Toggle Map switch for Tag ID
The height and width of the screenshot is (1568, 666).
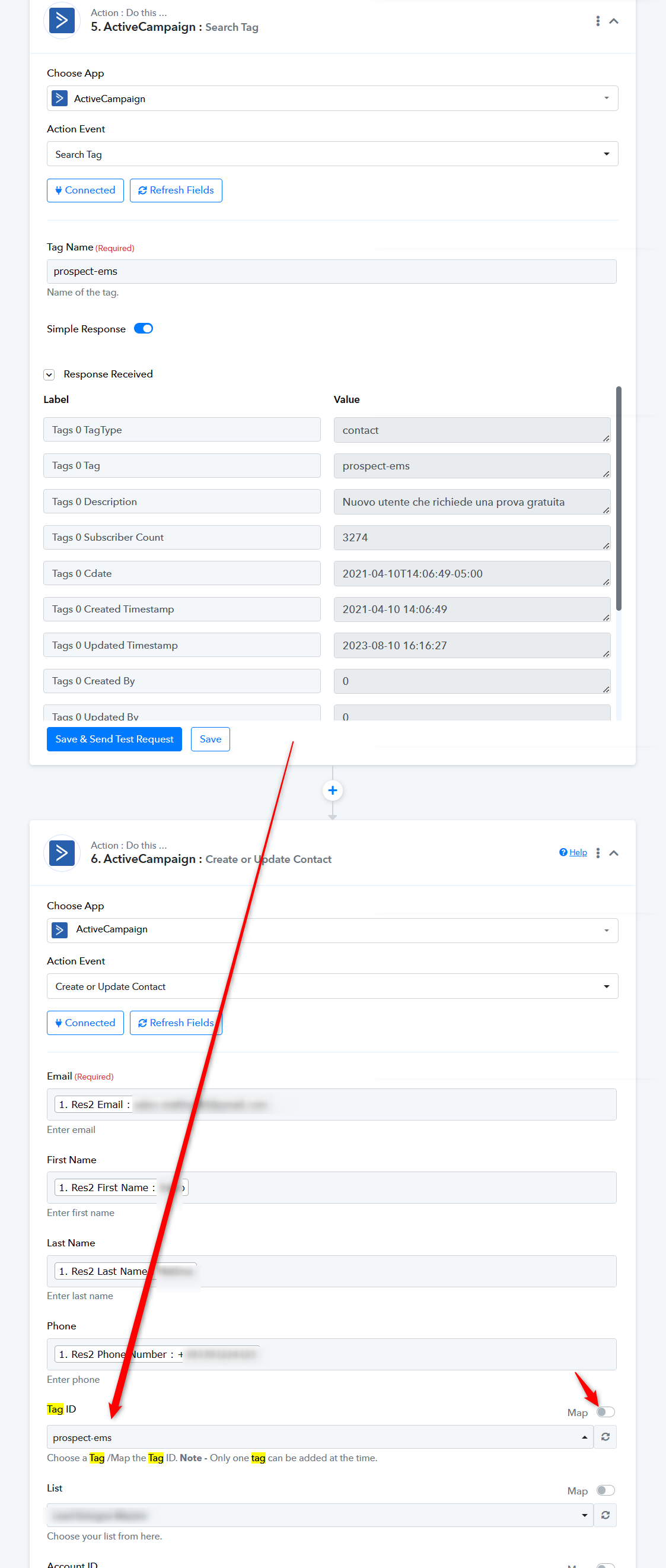click(606, 1412)
